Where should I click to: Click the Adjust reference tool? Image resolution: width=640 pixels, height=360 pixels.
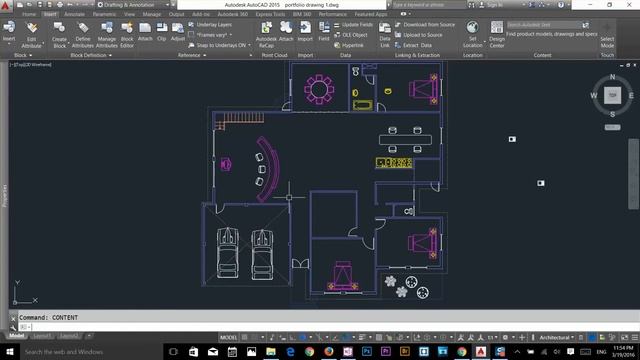[178, 32]
